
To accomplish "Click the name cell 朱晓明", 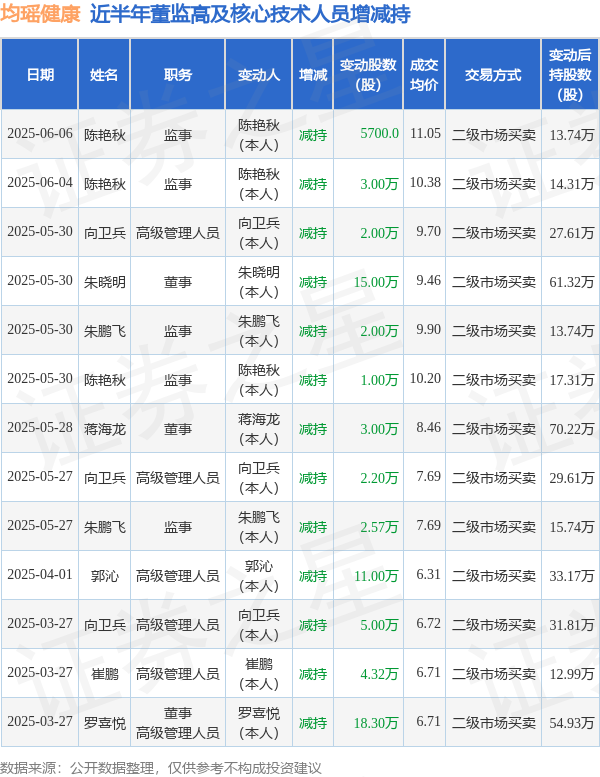I will click(x=105, y=282).
